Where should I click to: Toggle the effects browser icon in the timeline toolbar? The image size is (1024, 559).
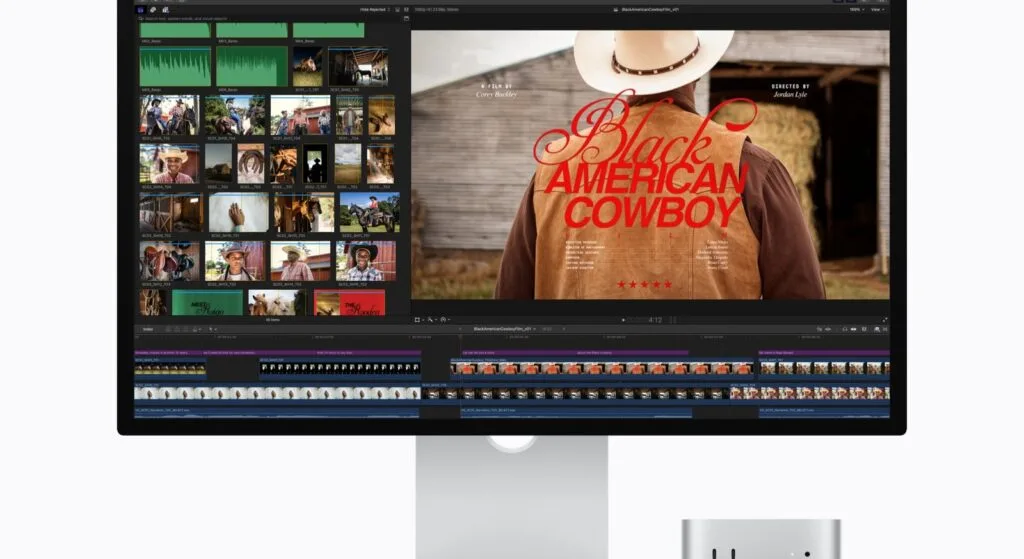(876, 329)
